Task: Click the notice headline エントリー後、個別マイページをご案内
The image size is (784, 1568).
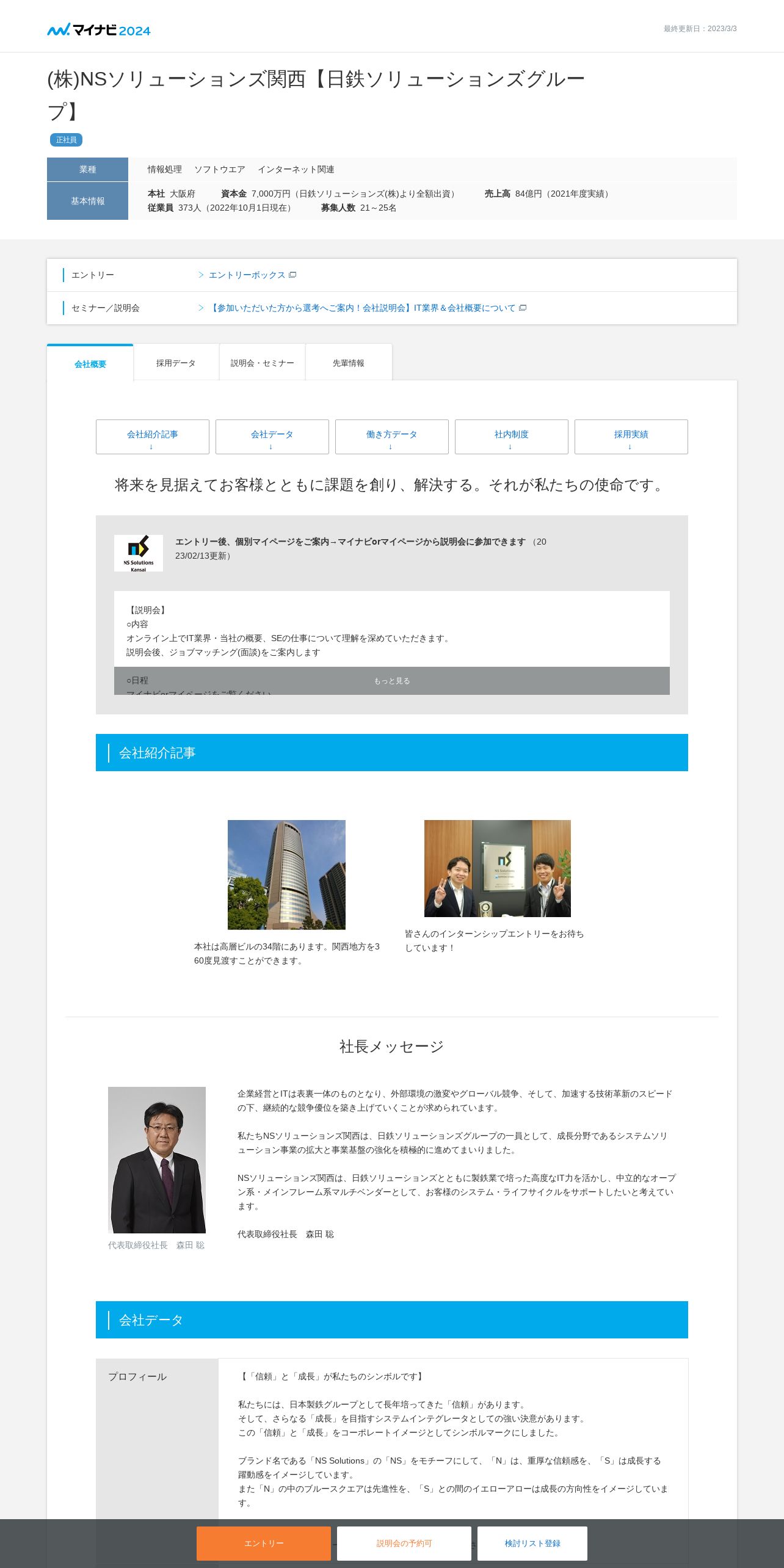Action: 350,542
